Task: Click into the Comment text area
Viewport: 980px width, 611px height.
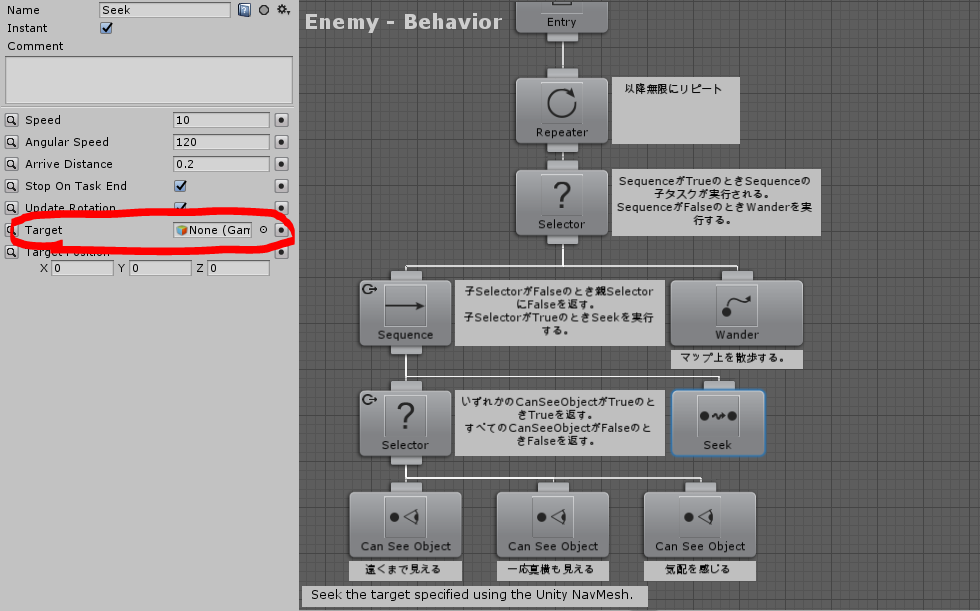Action: click(149, 80)
